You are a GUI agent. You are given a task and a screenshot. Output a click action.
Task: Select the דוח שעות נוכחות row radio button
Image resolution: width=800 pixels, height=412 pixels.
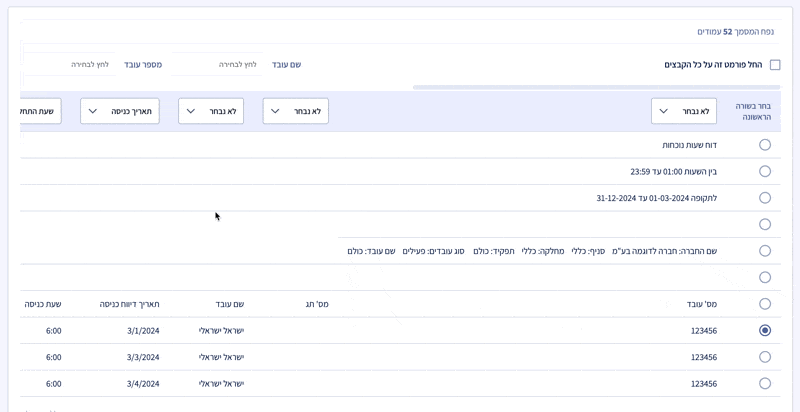click(x=765, y=145)
